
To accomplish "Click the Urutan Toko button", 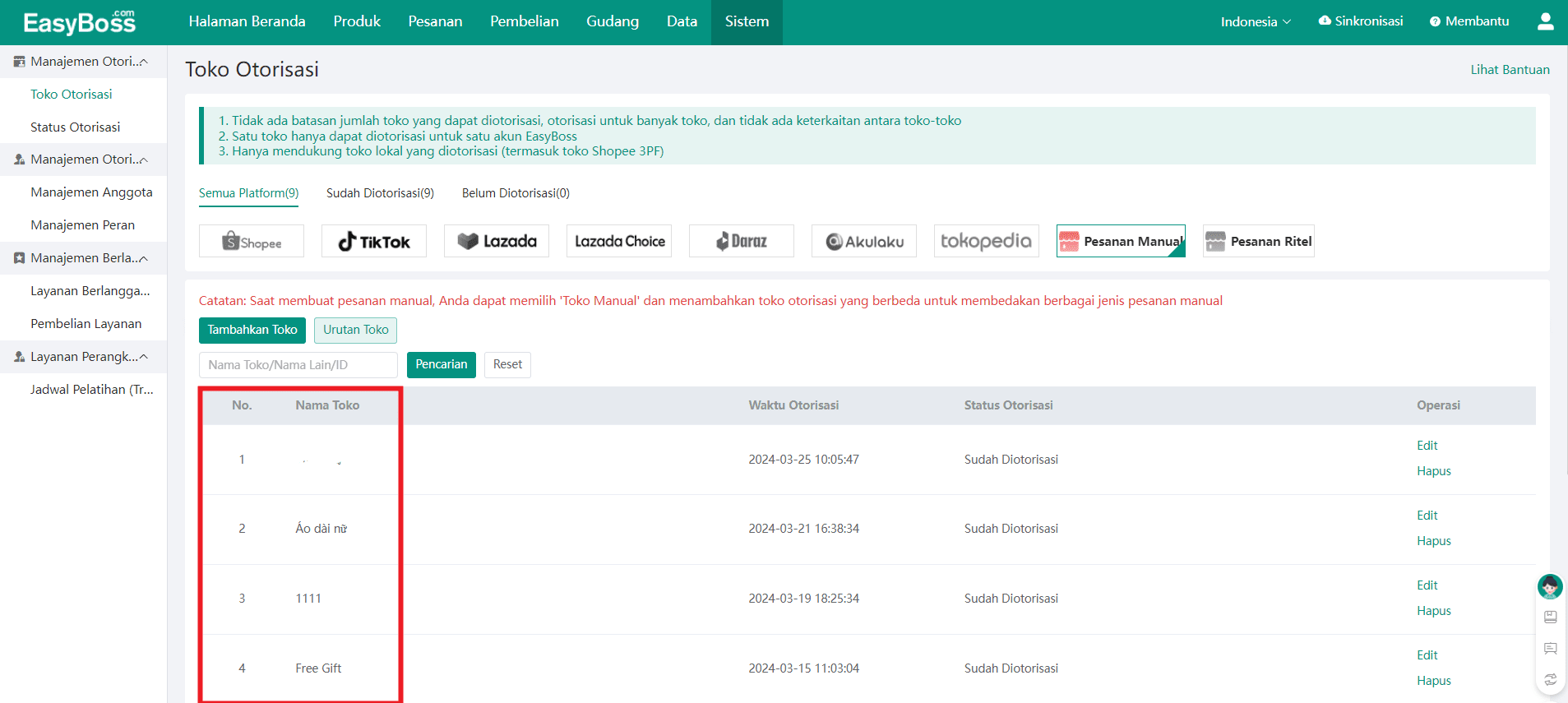I will tap(356, 330).
